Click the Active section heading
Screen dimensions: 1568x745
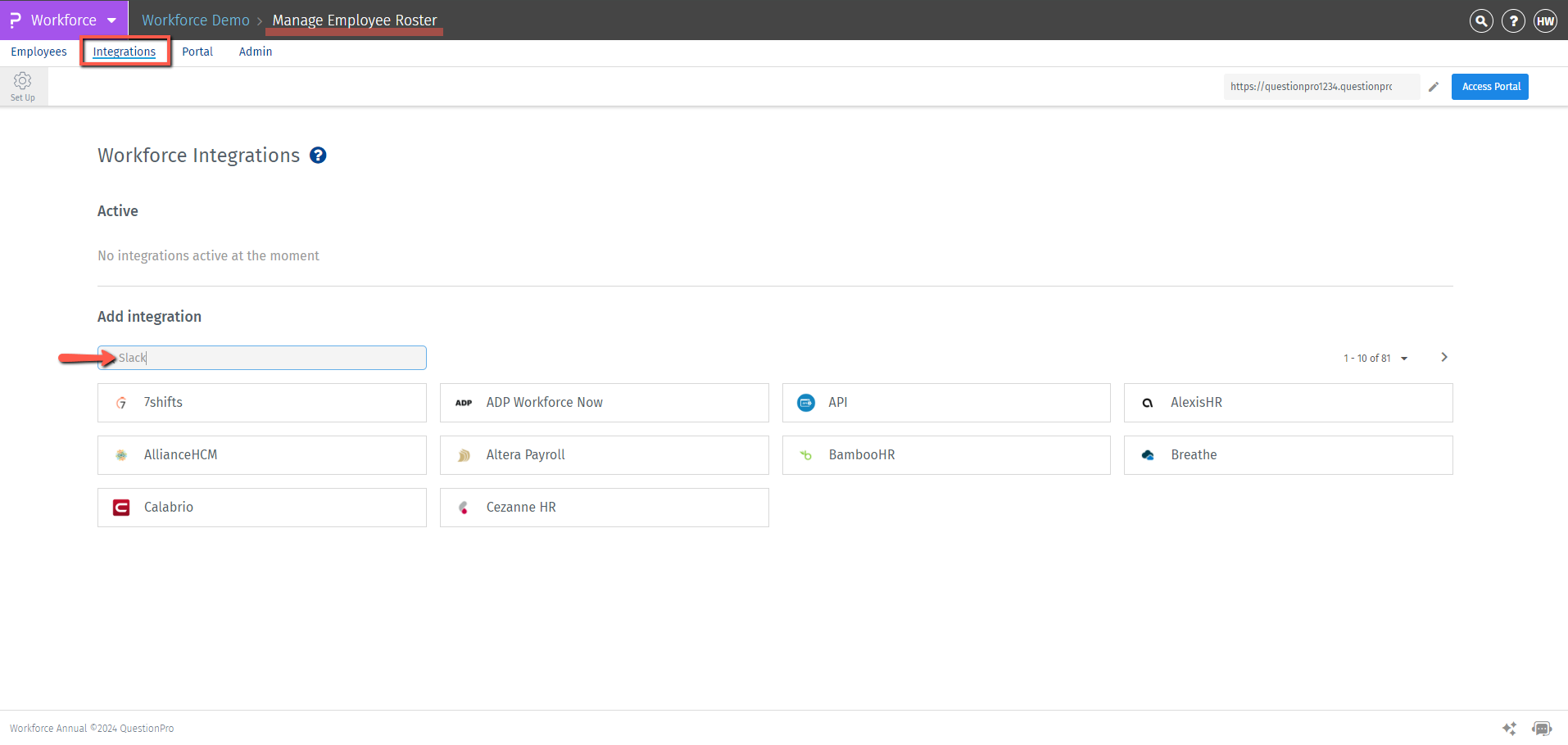(x=118, y=211)
